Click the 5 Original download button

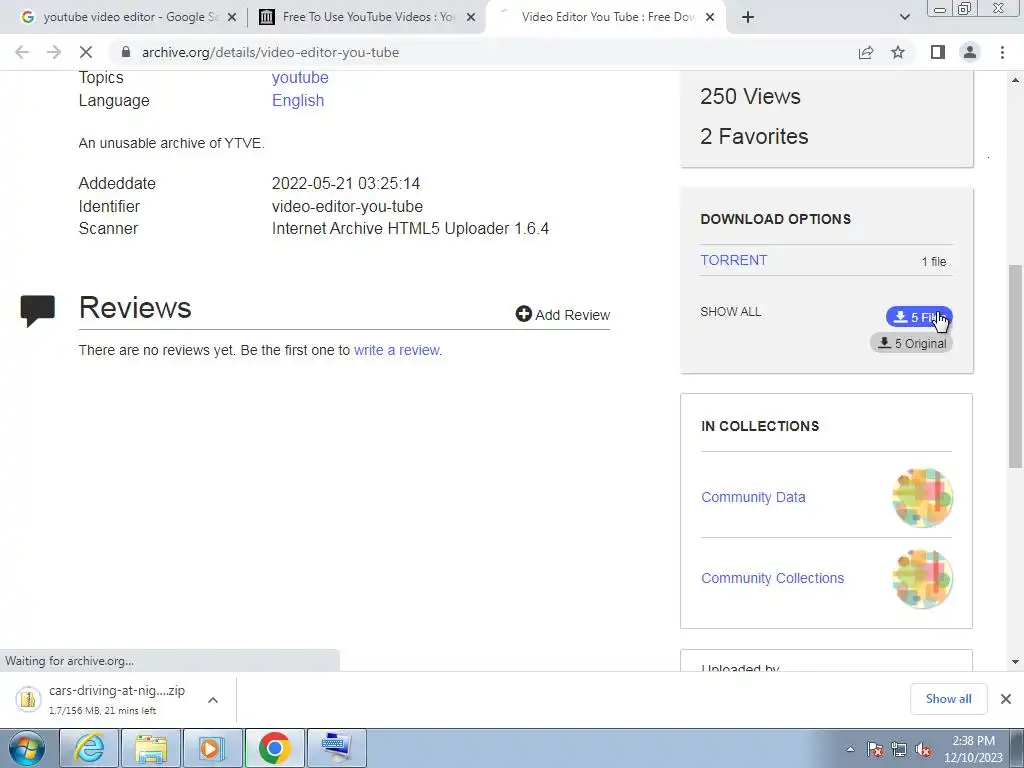912,343
